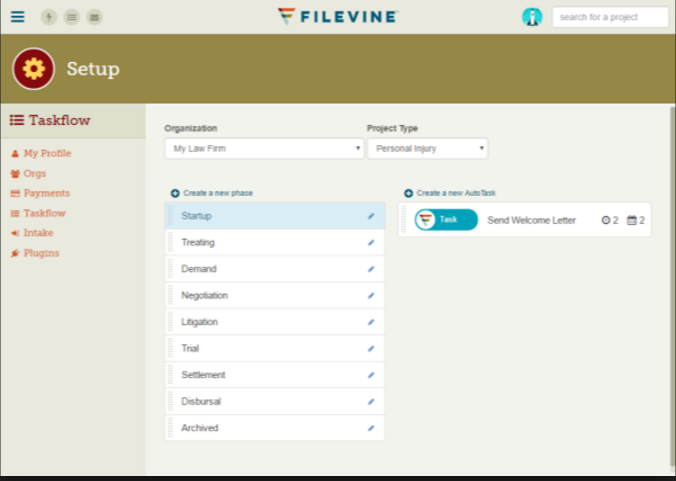676x481 pixels.
Task: Edit the Startup phase with pencil icon
Action: pos(371,216)
